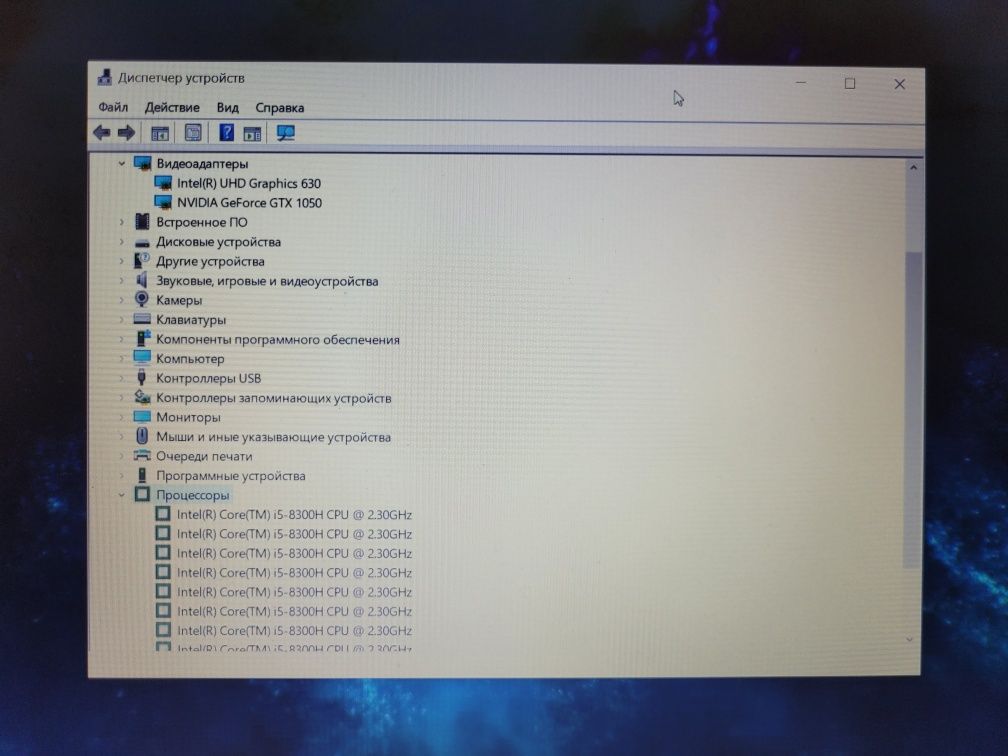Select NVIDIA GeForce GTX 1050 entry
1008x756 pixels.
[249, 202]
